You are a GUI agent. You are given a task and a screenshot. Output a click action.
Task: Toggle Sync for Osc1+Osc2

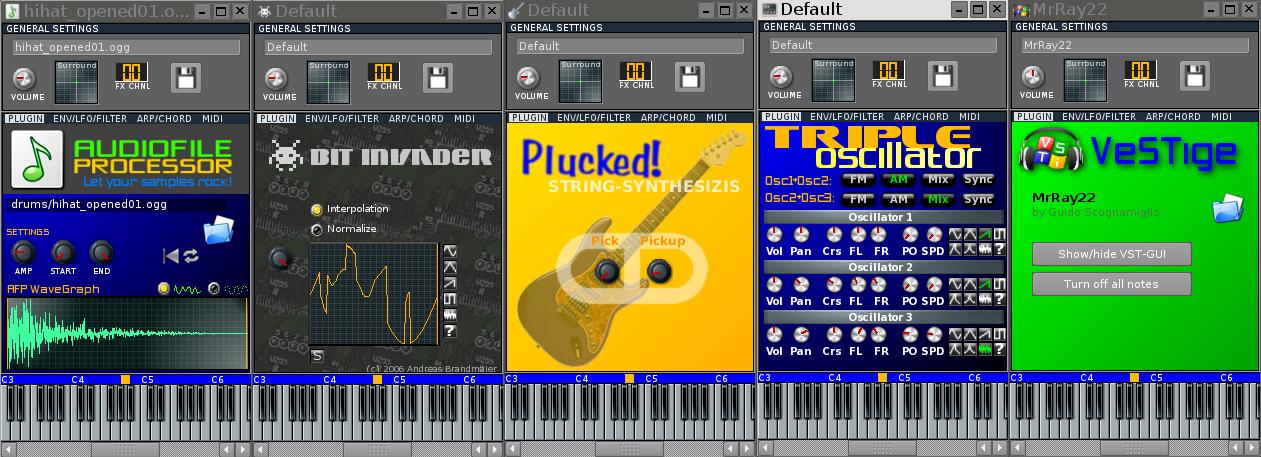click(978, 180)
